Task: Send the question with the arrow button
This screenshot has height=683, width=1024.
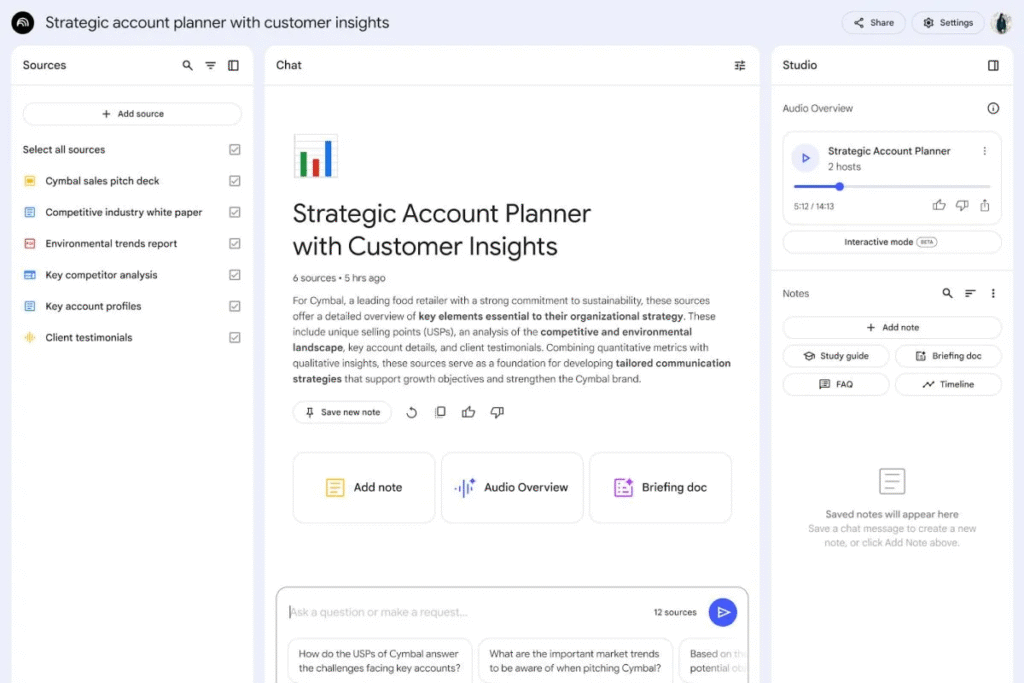Action: tap(722, 612)
